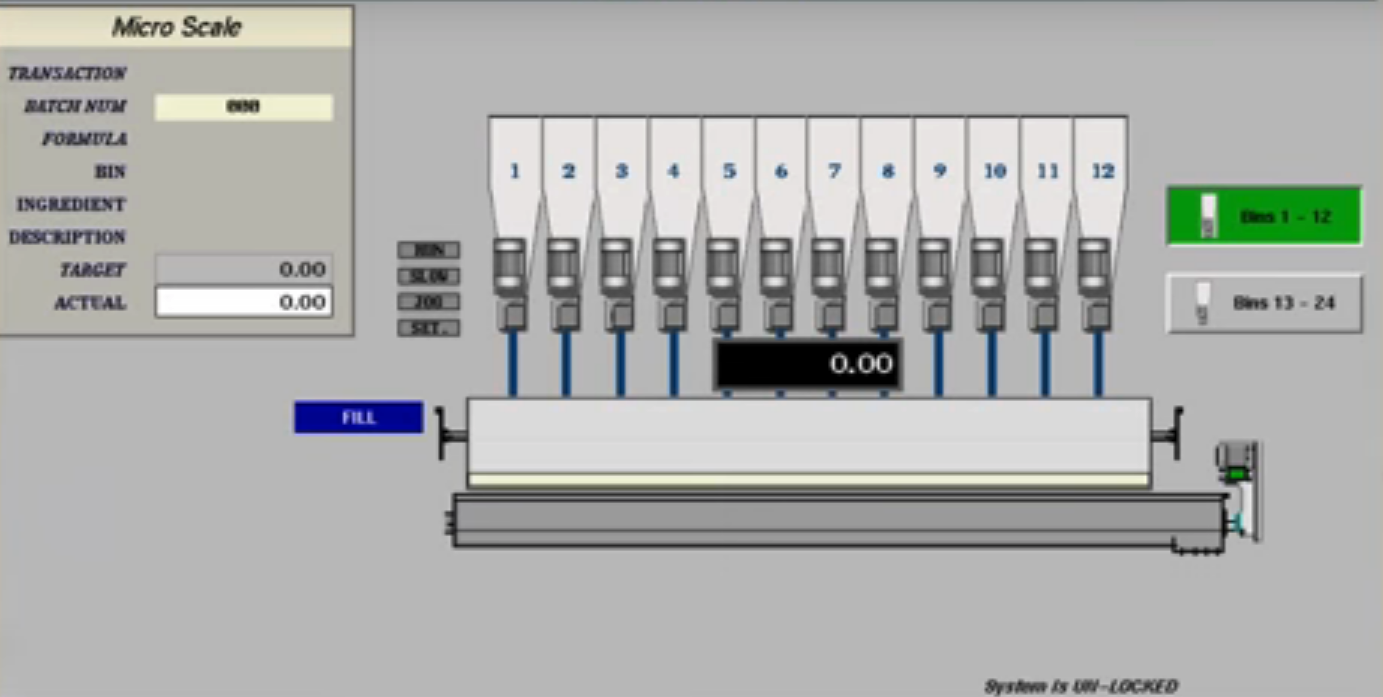The image size is (1383, 697).
Task: Open scale settings via the SET button
Action: pyautogui.click(x=428, y=326)
